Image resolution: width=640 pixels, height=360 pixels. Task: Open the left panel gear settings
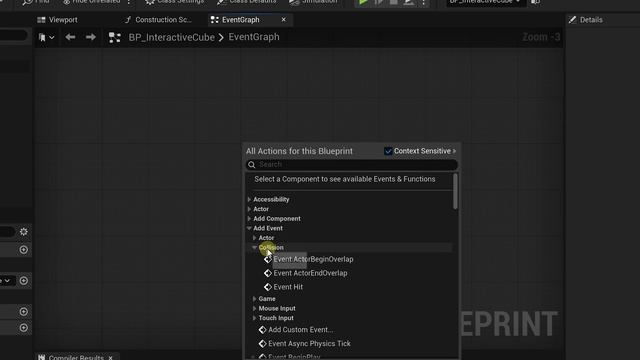24,232
